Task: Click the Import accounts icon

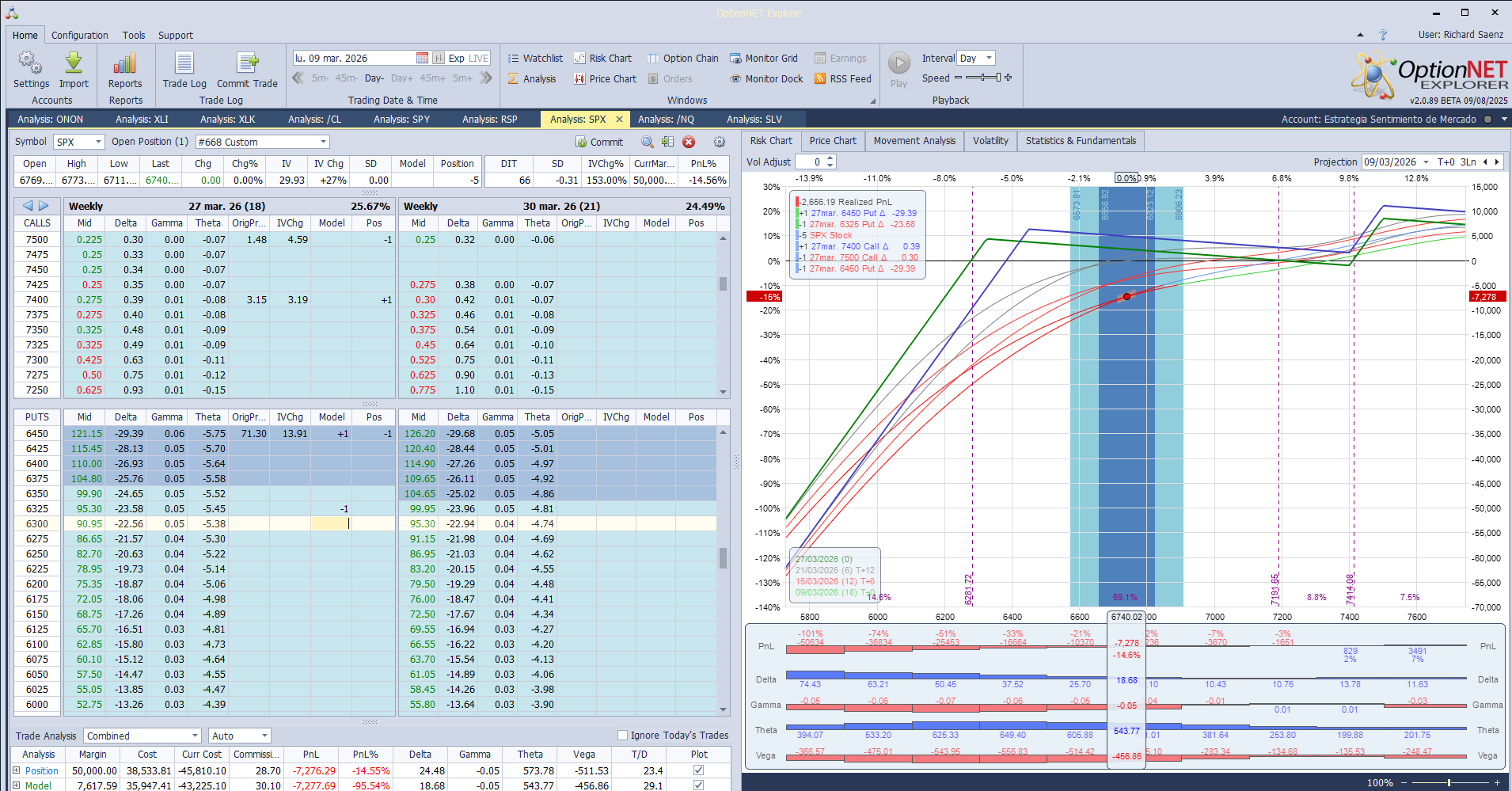Action: (74, 70)
